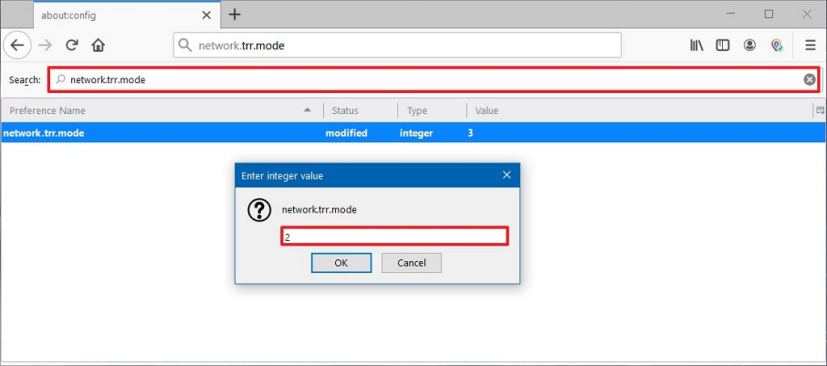Close the Firefox window
Image resolution: width=827 pixels, height=366 pixels.
pos(807,14)
